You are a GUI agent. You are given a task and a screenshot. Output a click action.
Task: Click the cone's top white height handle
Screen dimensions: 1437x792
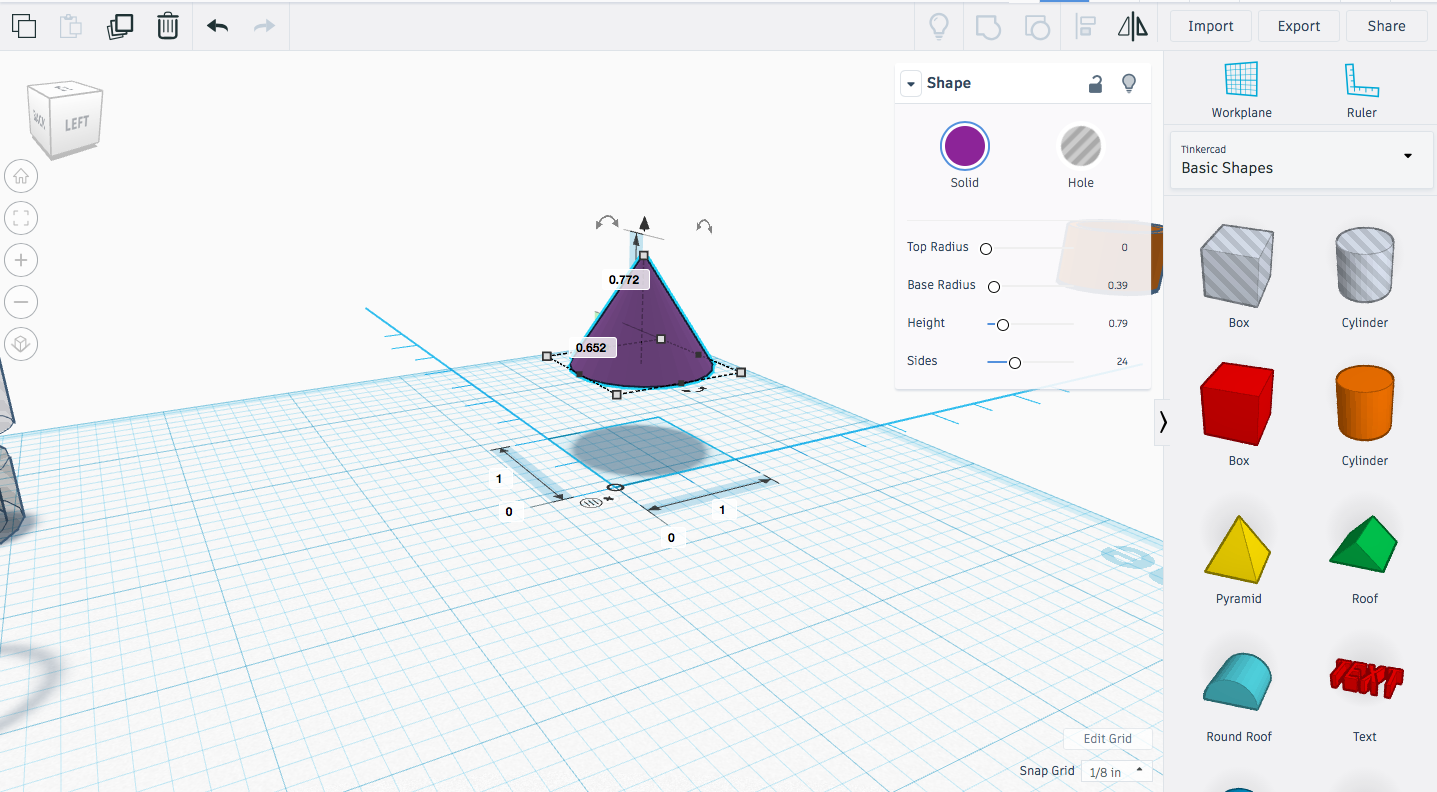644,256
